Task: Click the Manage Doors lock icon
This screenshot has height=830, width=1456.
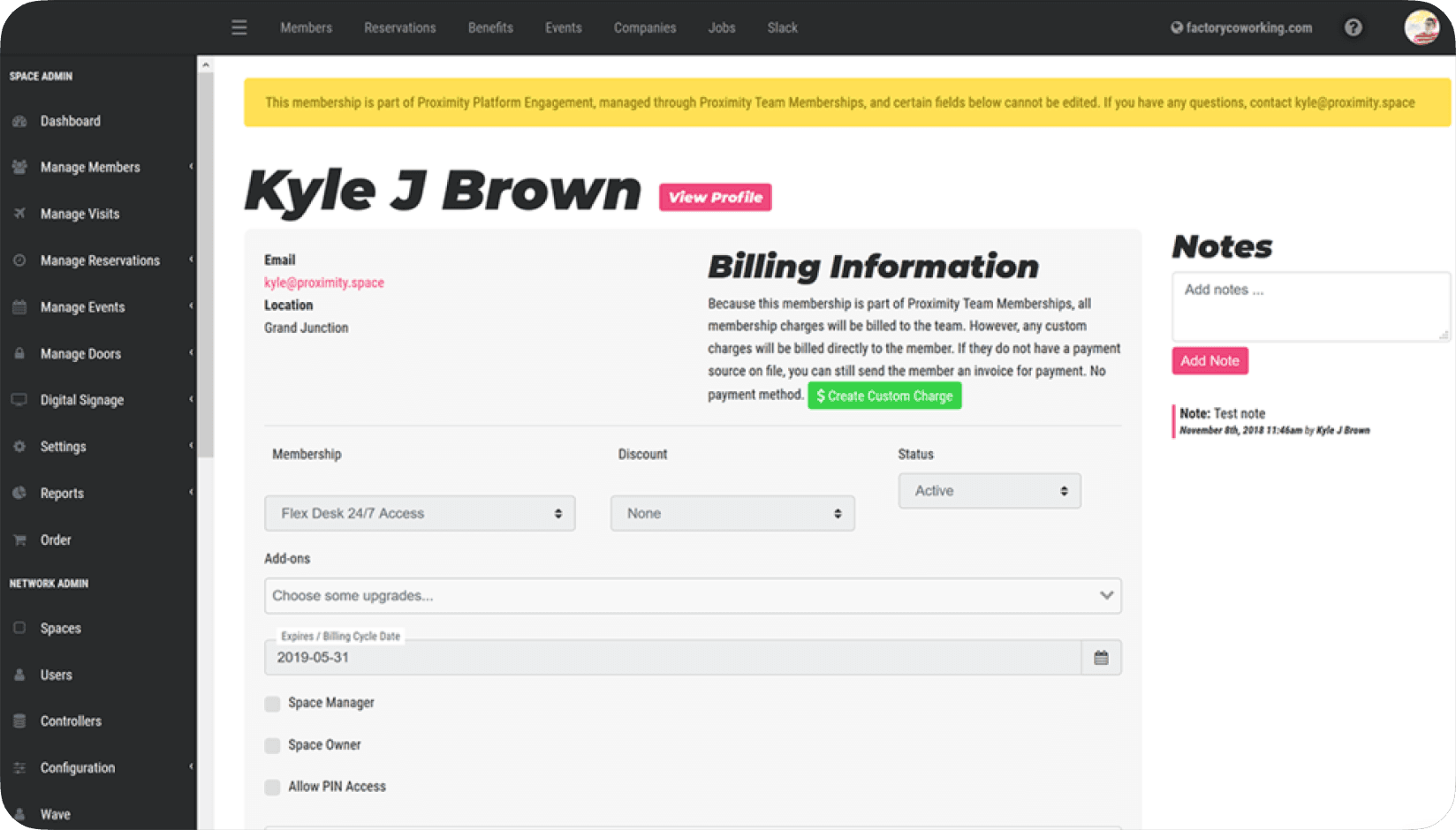Action: pos(19,353)
